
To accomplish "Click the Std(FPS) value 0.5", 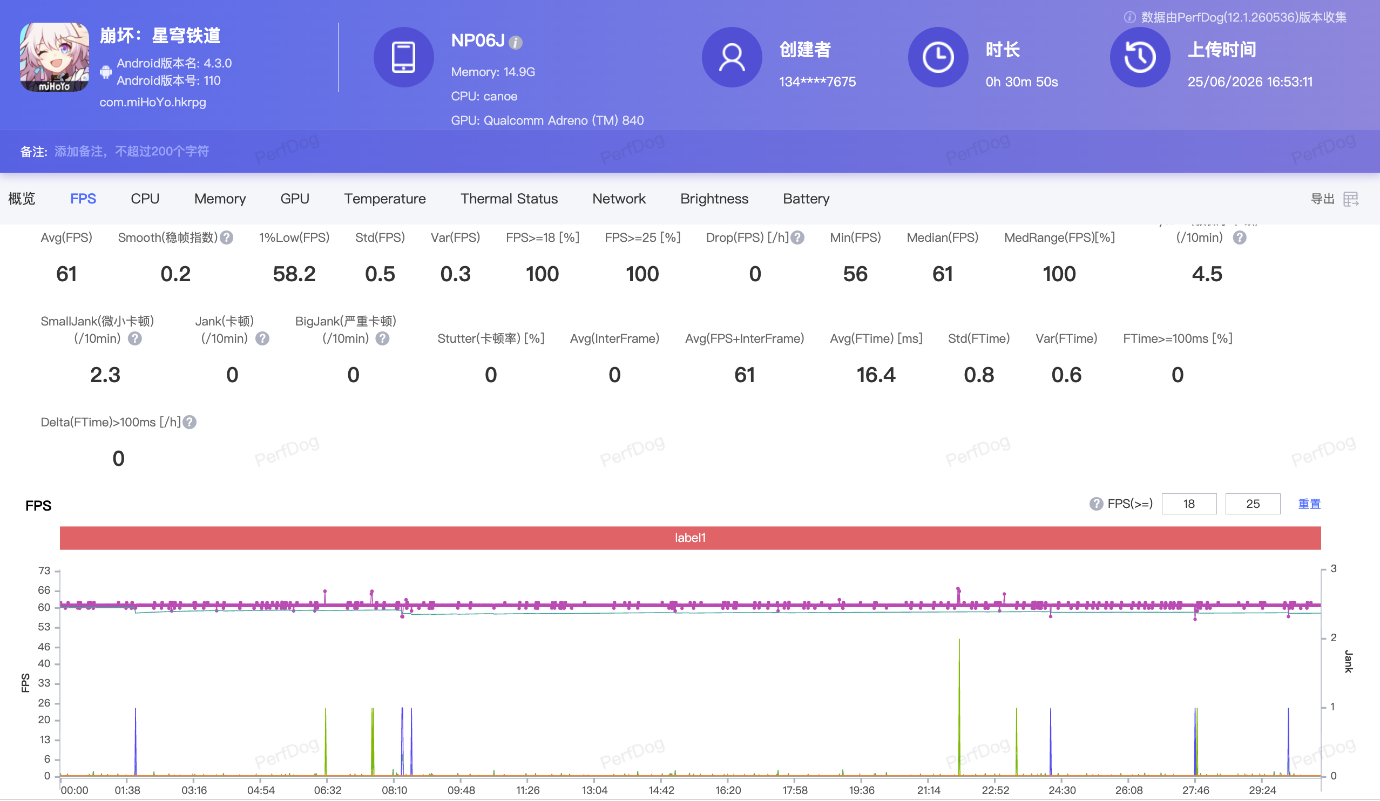I will click(380, 274).
